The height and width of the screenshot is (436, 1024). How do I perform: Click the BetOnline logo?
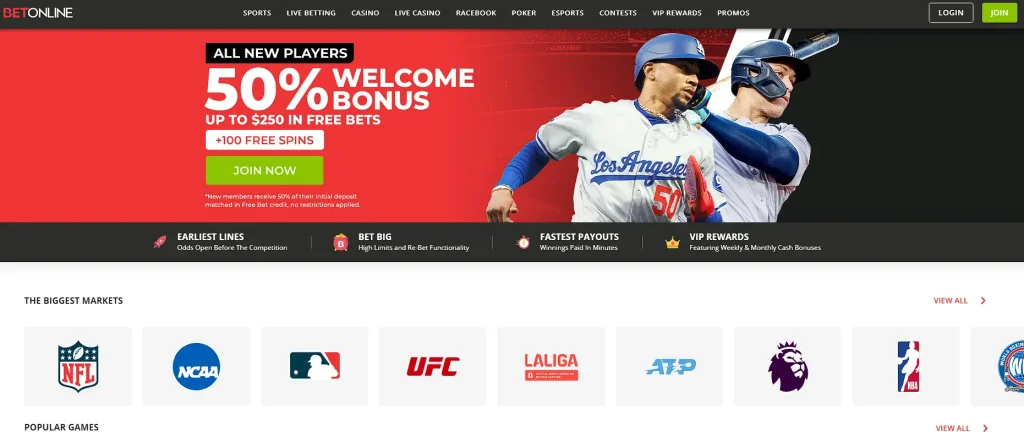click(x=37, y=12)
